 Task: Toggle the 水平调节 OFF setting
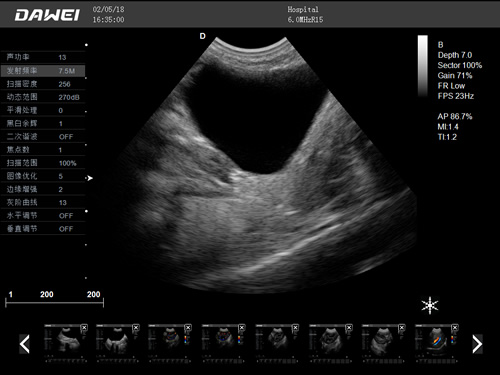43,216
